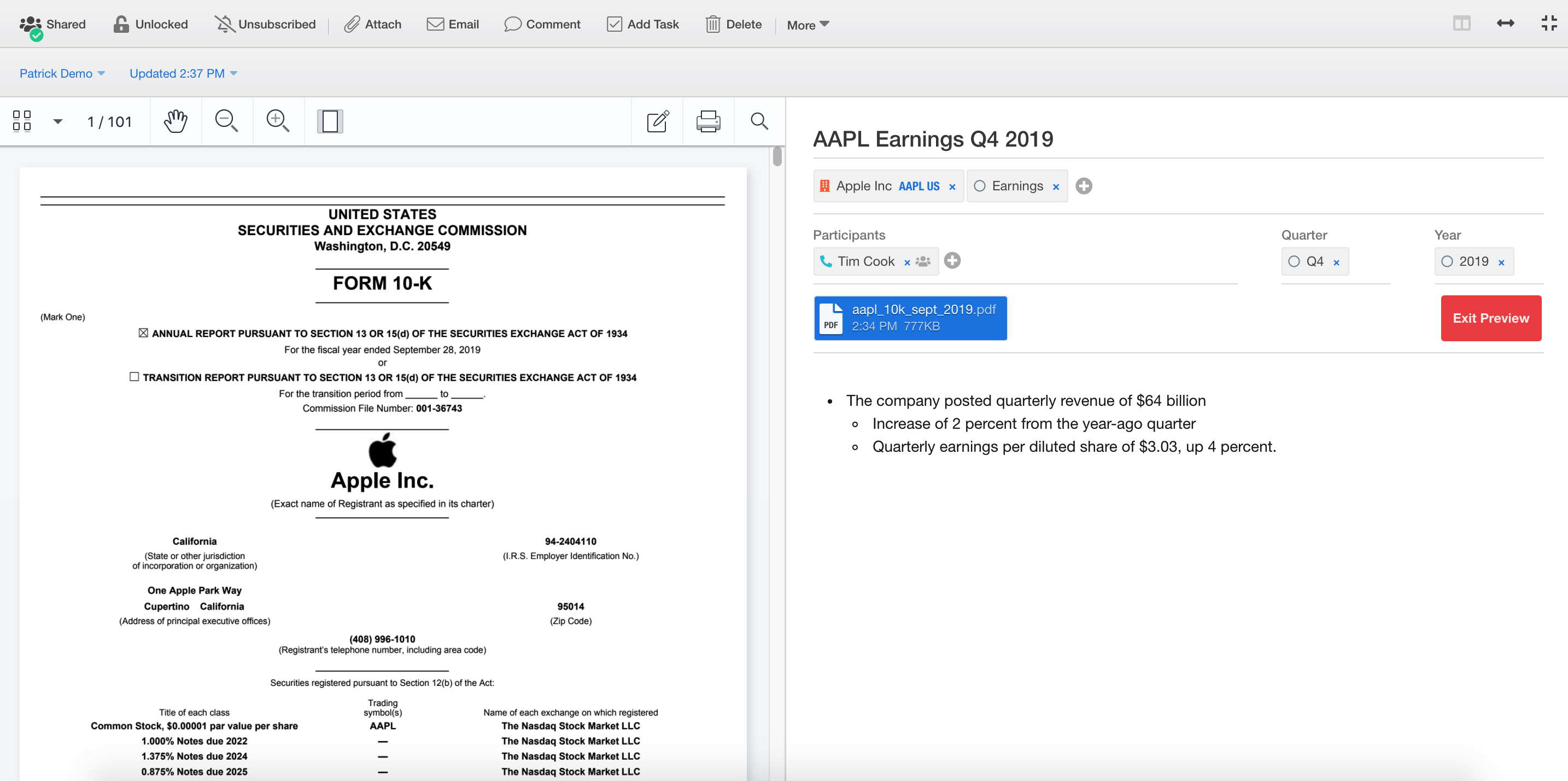This screenshot has width=1568, height=781.
Task: Expand the More dropdown menu
Action: (x=807, y=25)
